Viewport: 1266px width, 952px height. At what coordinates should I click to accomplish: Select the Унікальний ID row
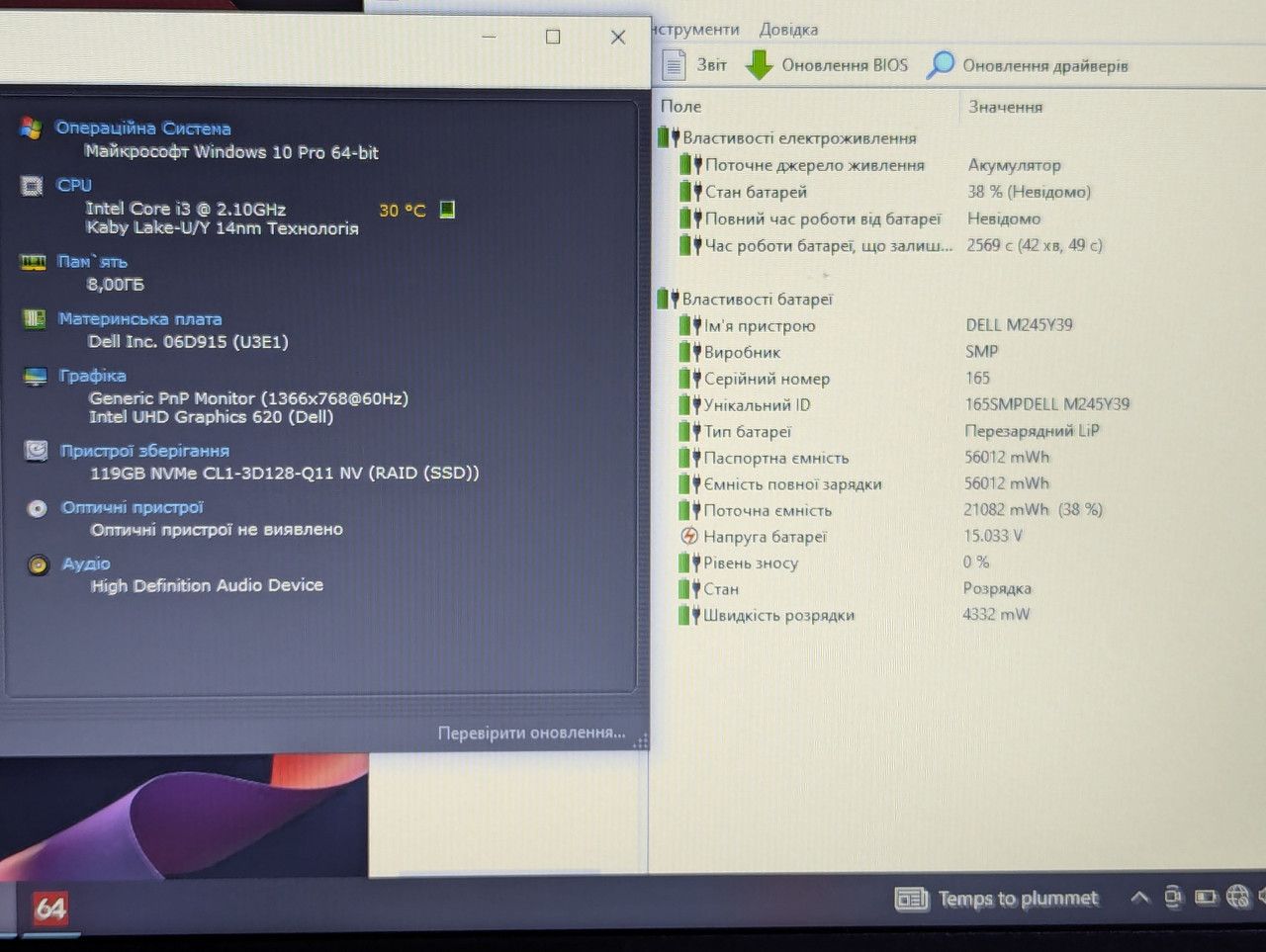click(x=904, y=404)
